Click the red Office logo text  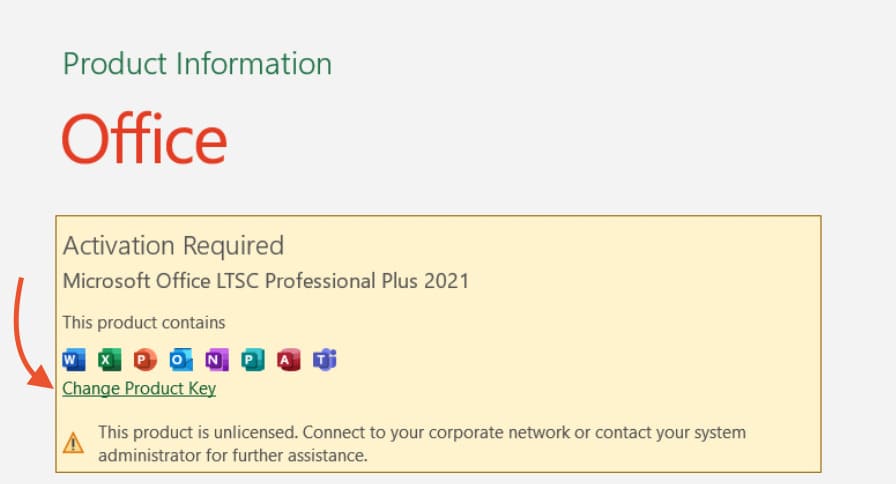coord(144,139)
